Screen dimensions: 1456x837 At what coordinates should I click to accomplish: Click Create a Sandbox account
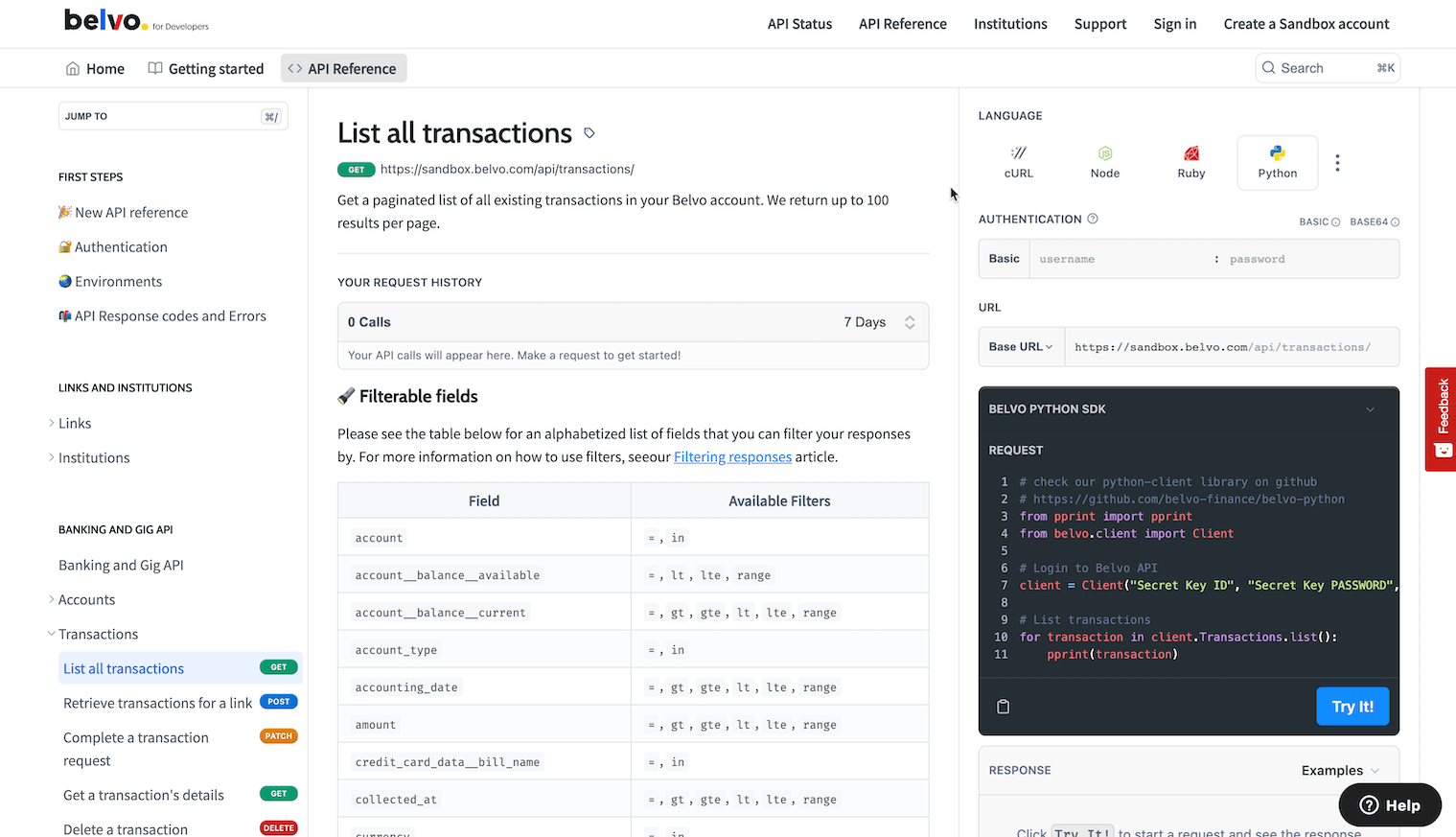(1306, 24)
